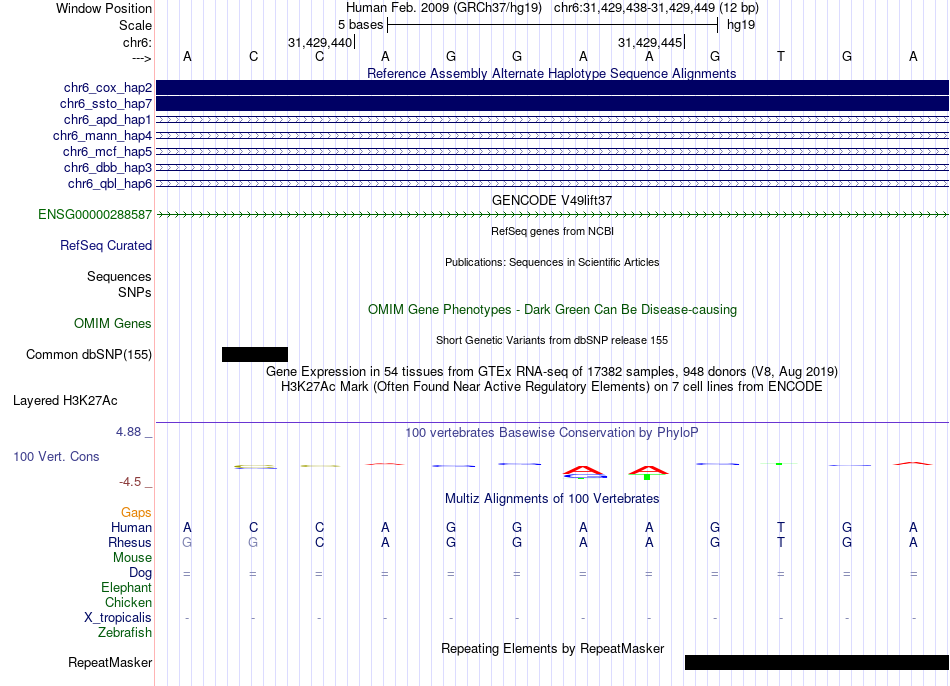Click the chr6: ruler label
Image resolution: width=950 pixels, height=686 pixels.
click(x=138, y=42)
